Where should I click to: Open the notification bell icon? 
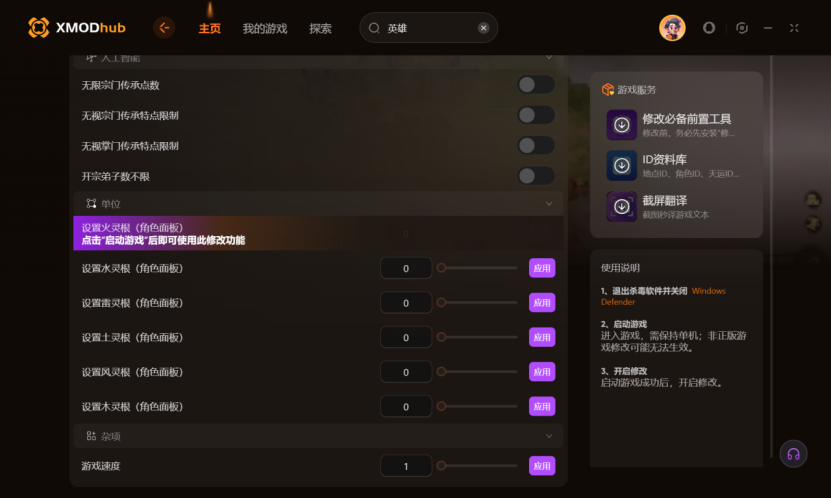coord(709,28)
